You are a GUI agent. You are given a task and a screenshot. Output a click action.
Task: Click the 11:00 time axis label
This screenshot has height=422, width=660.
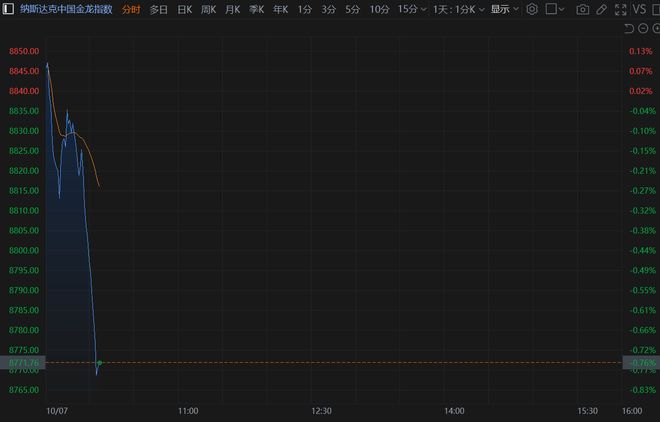pos(188,411)
